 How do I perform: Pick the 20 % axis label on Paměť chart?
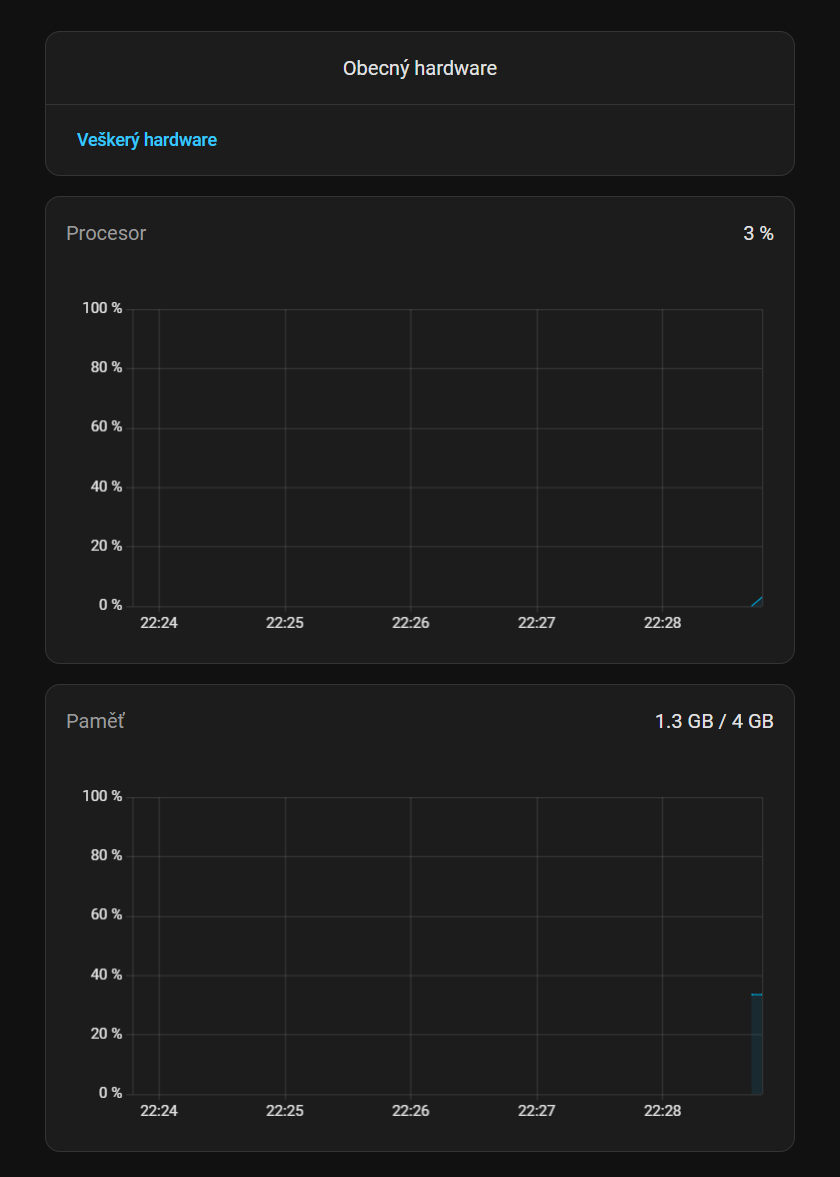tap(102, 1034)
